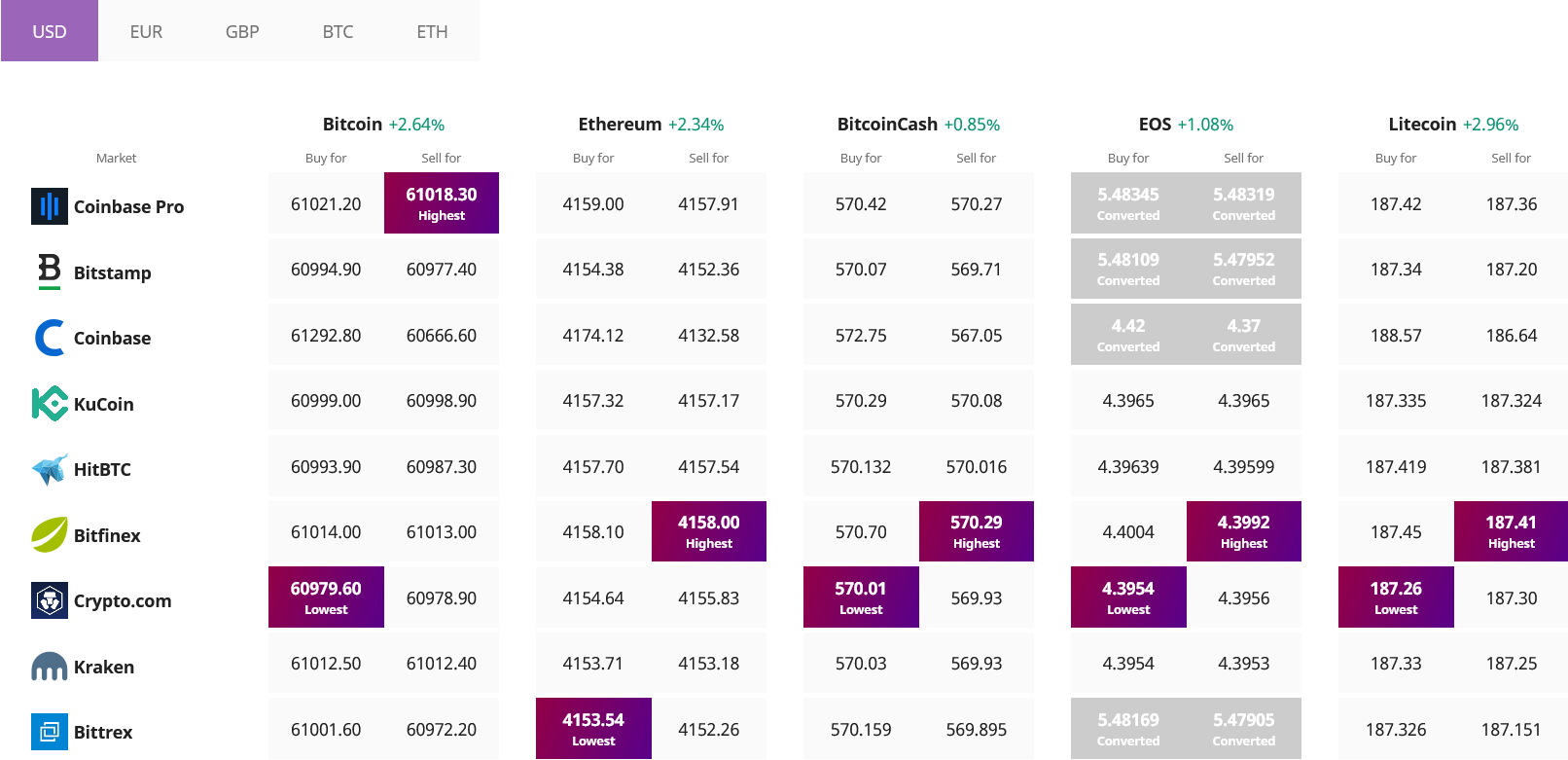Click highest Bitcoin sell price 61018.30
Screen dimensions: 1568x760
tap(442, 203)
